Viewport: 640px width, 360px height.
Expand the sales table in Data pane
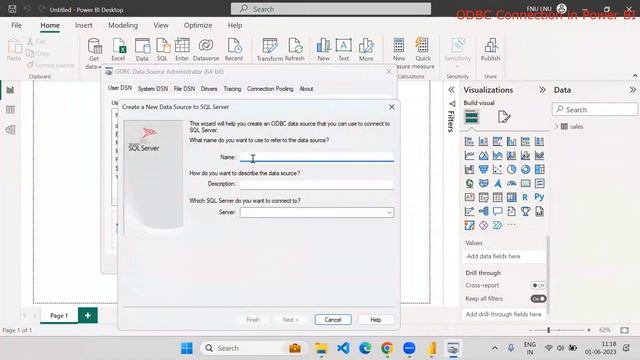pos(556,127)
